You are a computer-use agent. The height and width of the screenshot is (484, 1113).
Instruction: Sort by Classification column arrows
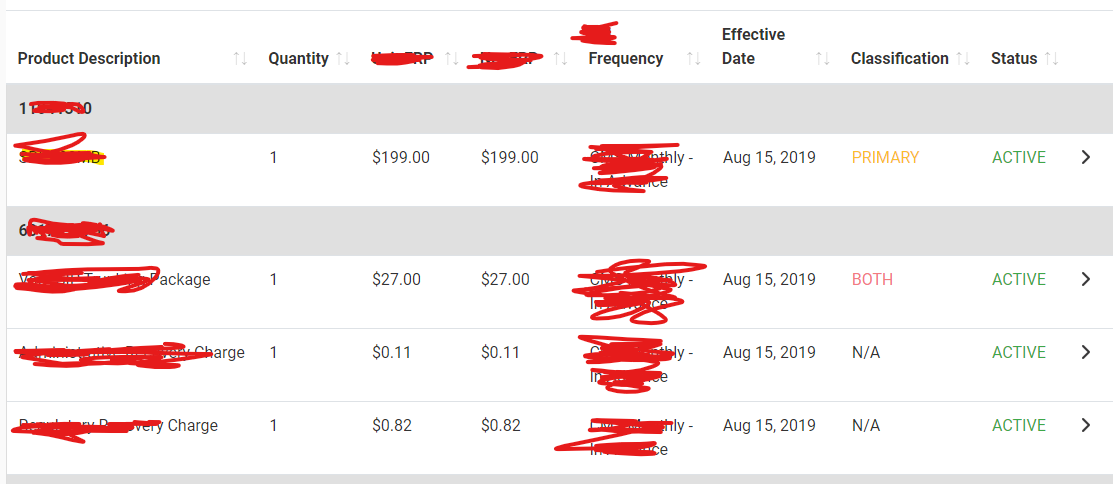tap(963, 59)
